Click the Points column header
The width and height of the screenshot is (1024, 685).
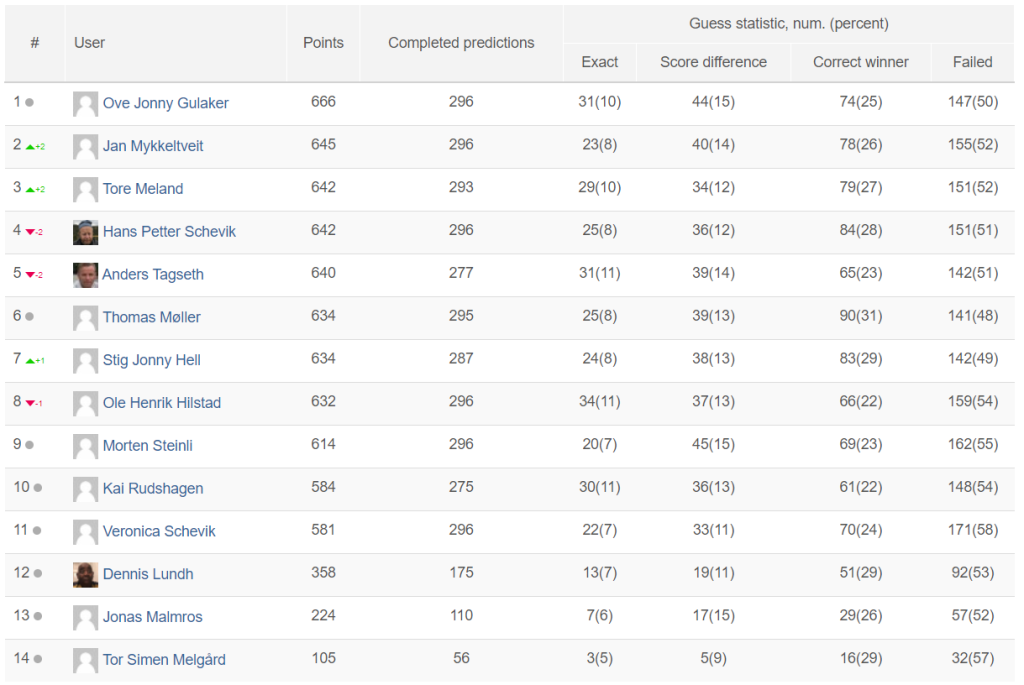tap(323, 43)
